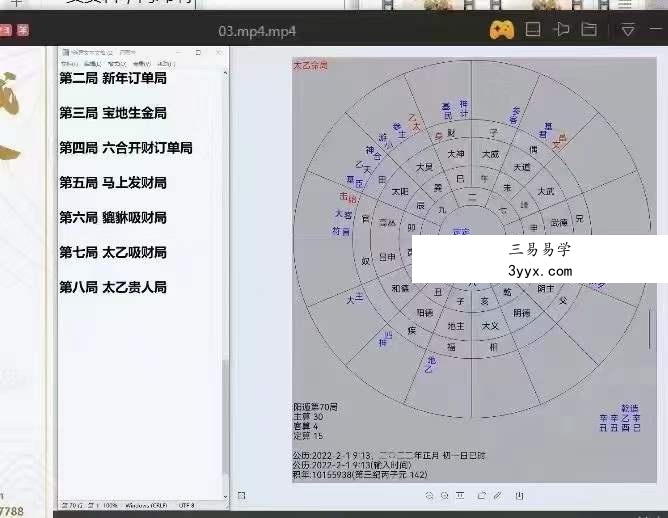Click the first red badge at title bar left
This screenshot has width=668, height=518.
[6, 30]
